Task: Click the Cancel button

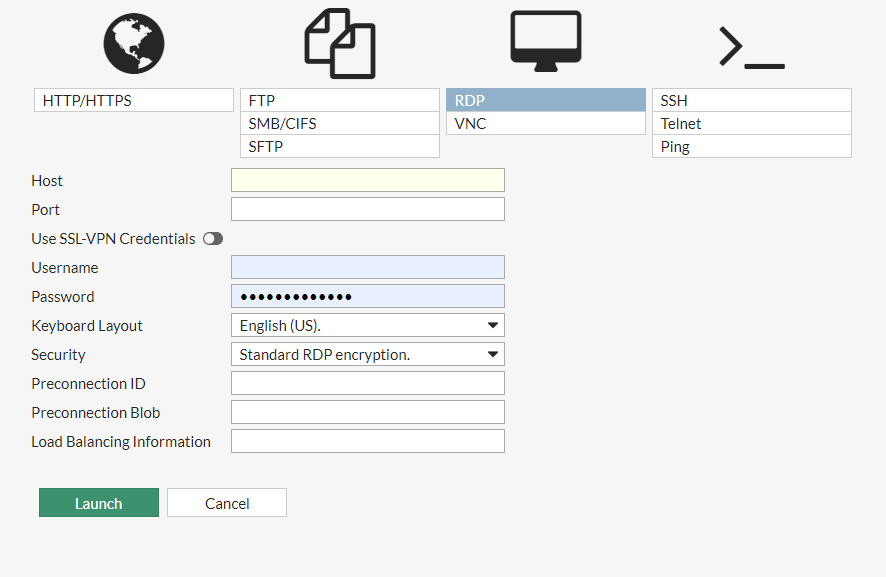Action: click(227, 503)
